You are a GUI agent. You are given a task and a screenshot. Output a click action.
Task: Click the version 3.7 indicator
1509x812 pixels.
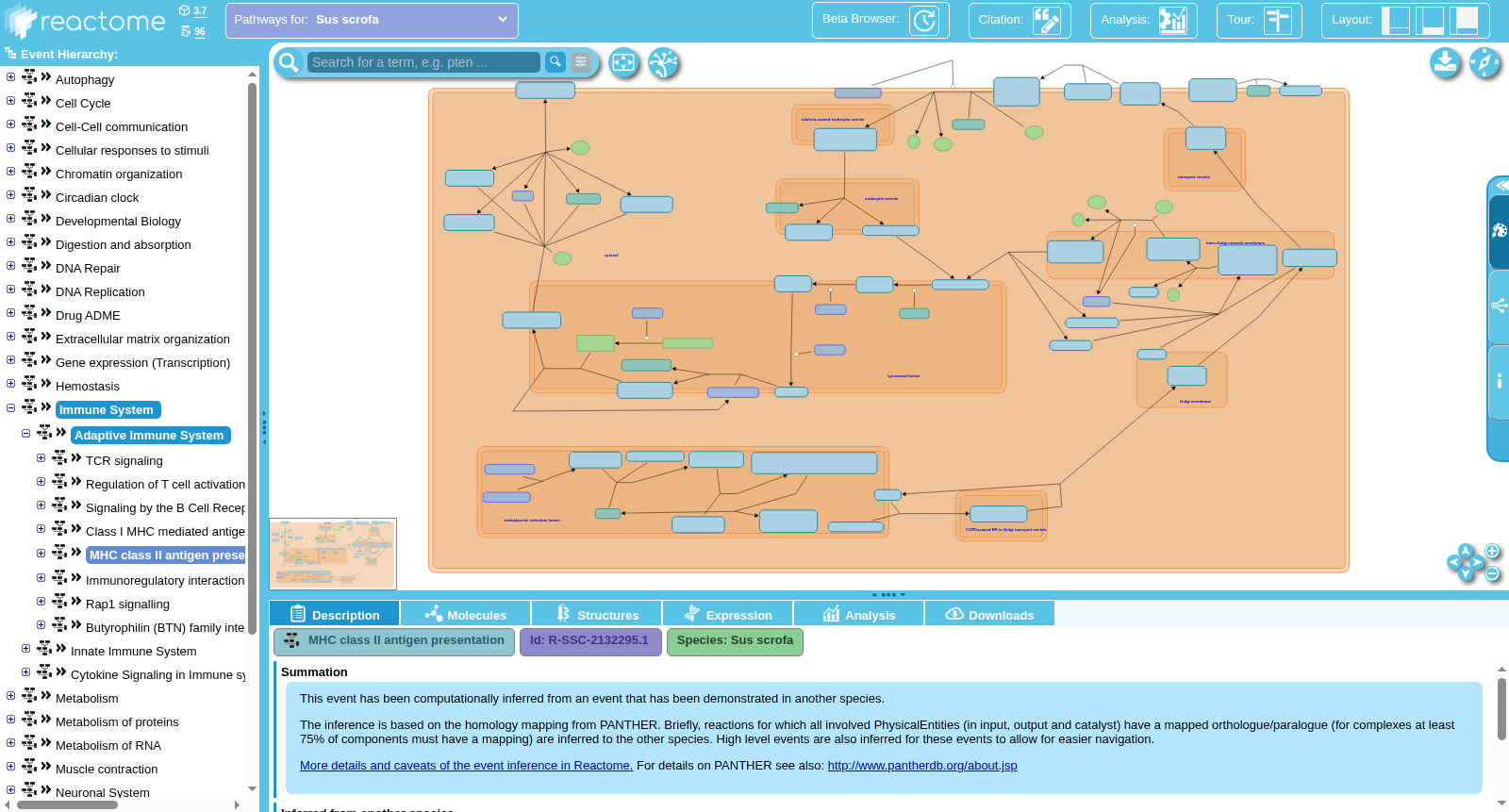pos(193,11)
